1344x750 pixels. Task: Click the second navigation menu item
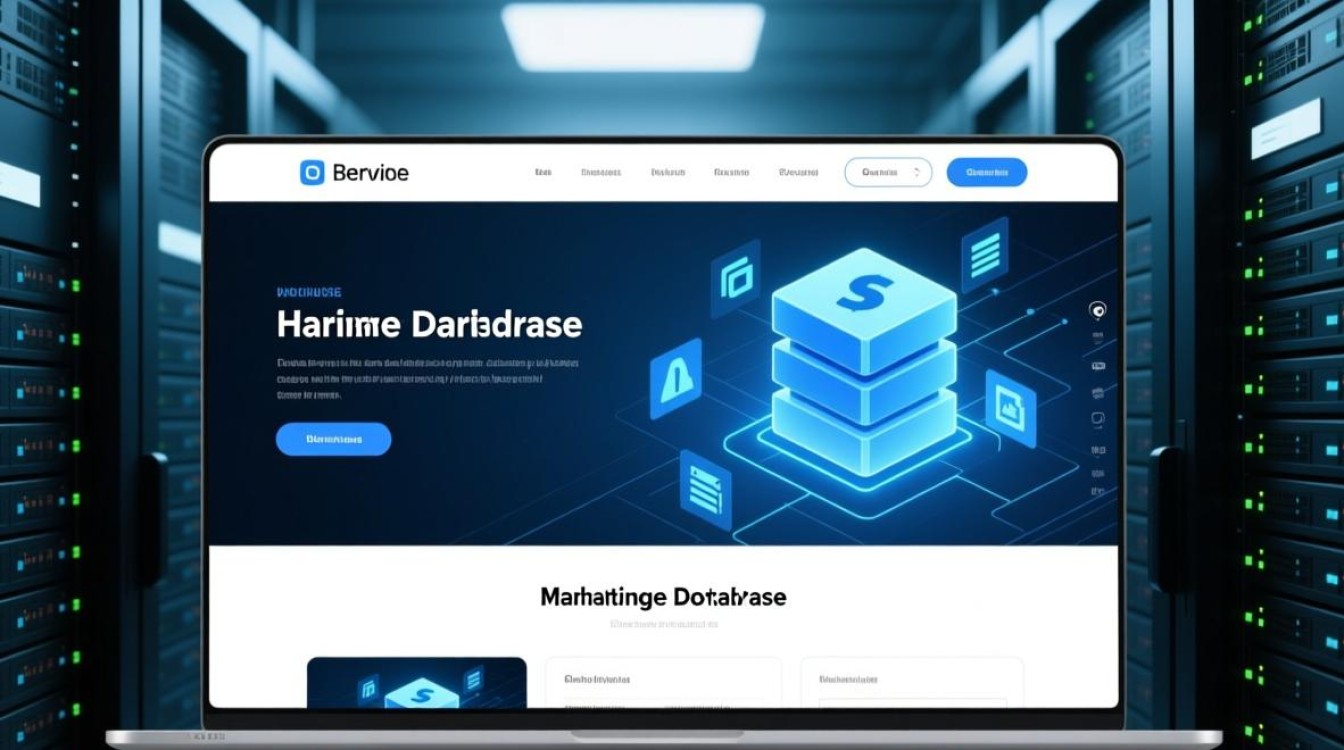pyautogui.click(x=601, y=172)
